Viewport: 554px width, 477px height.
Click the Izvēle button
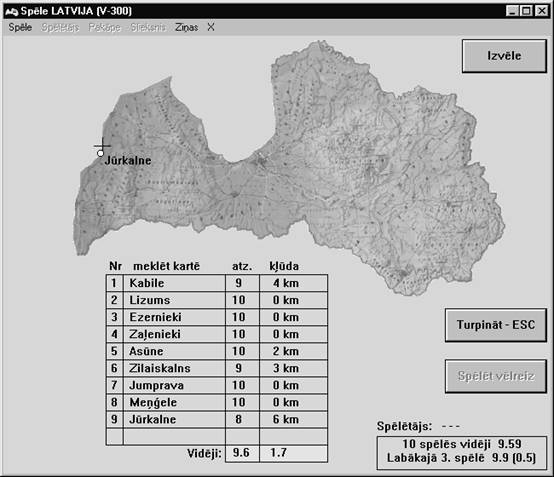click(504, 56)
